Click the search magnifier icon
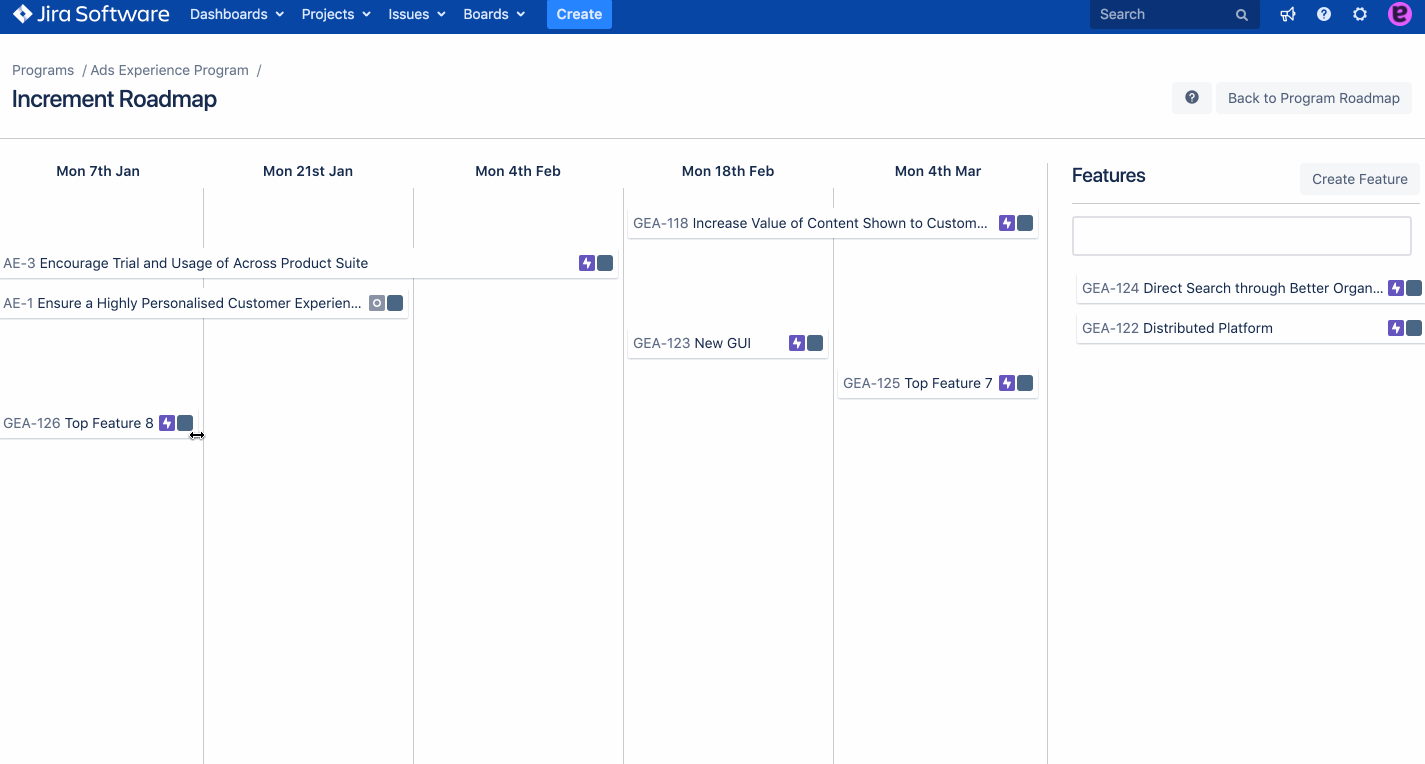1425x764 pixels. [1242, 15]
